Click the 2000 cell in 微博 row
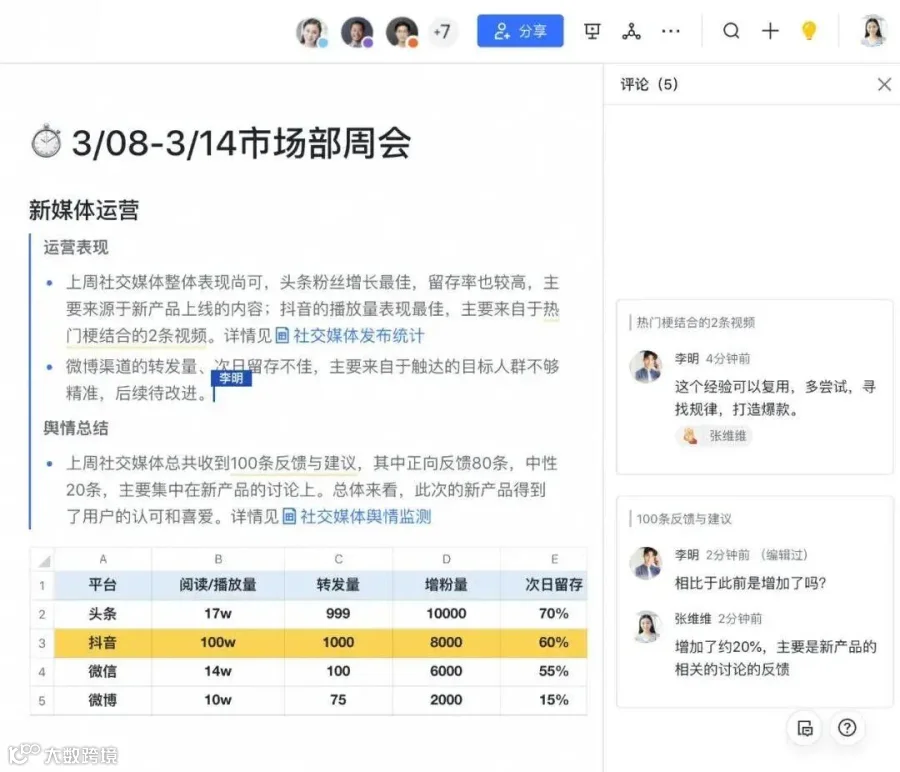The image size is (900, 772). point(447,700)
